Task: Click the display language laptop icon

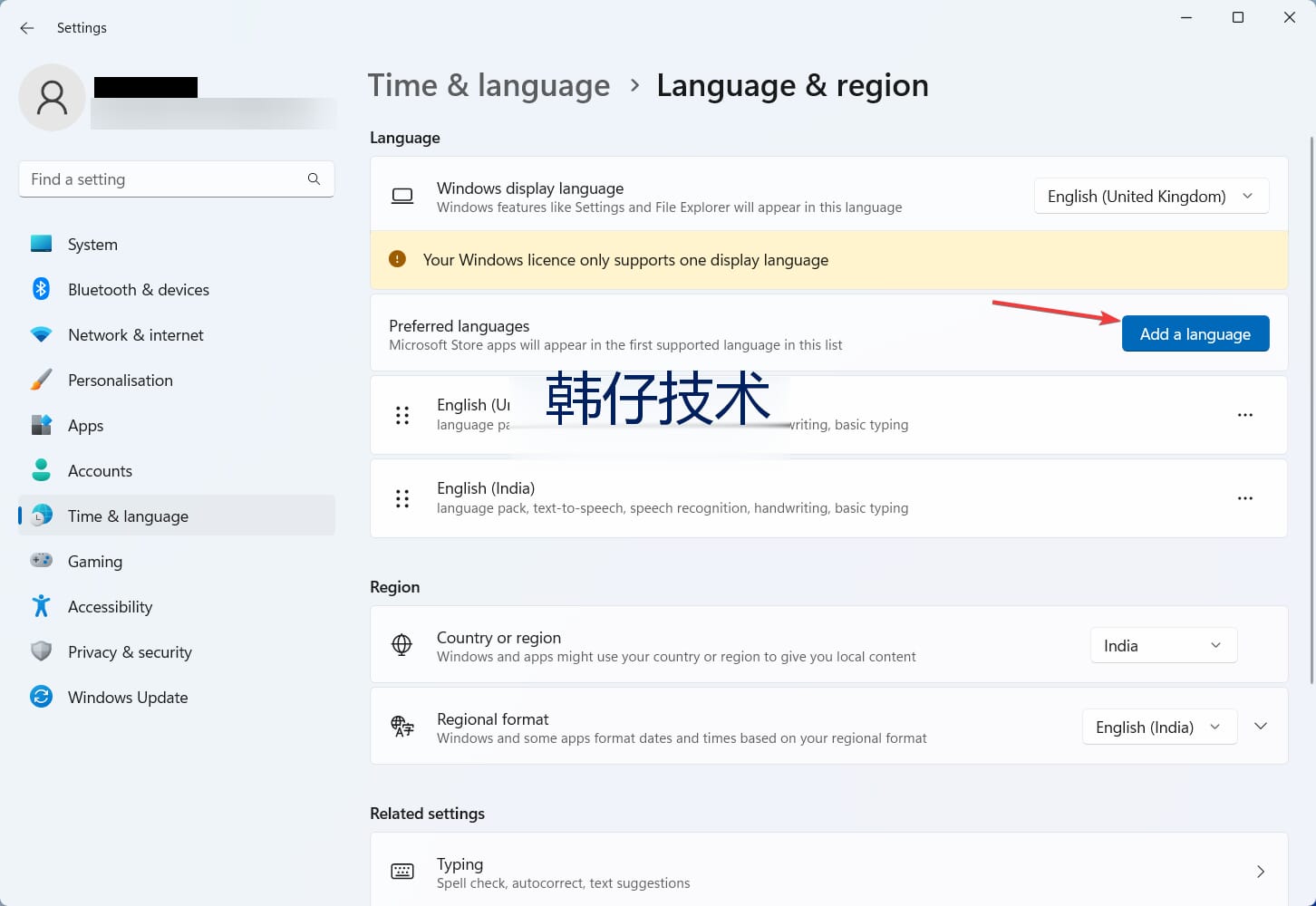Action: [x=402, y=196]
